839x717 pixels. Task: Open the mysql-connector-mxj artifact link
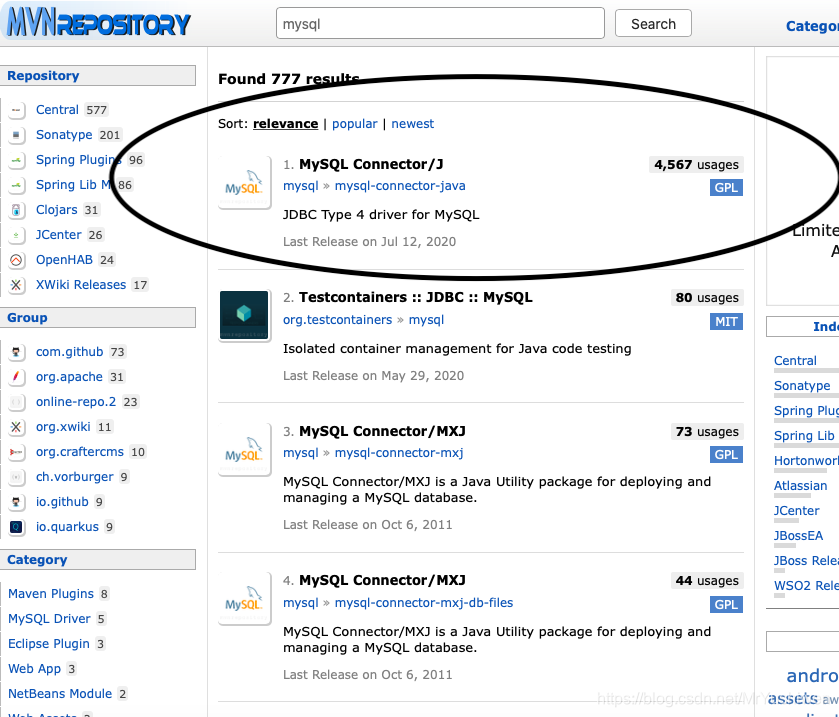coord(399,453)
